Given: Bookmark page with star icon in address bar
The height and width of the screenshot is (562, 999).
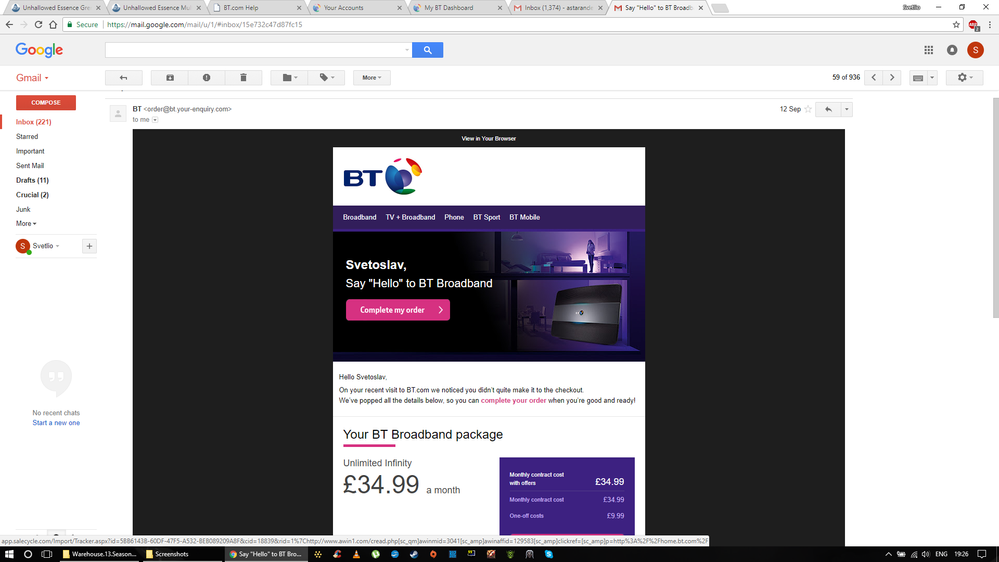Looking at the screenshot, I should (x=956, y=24).
